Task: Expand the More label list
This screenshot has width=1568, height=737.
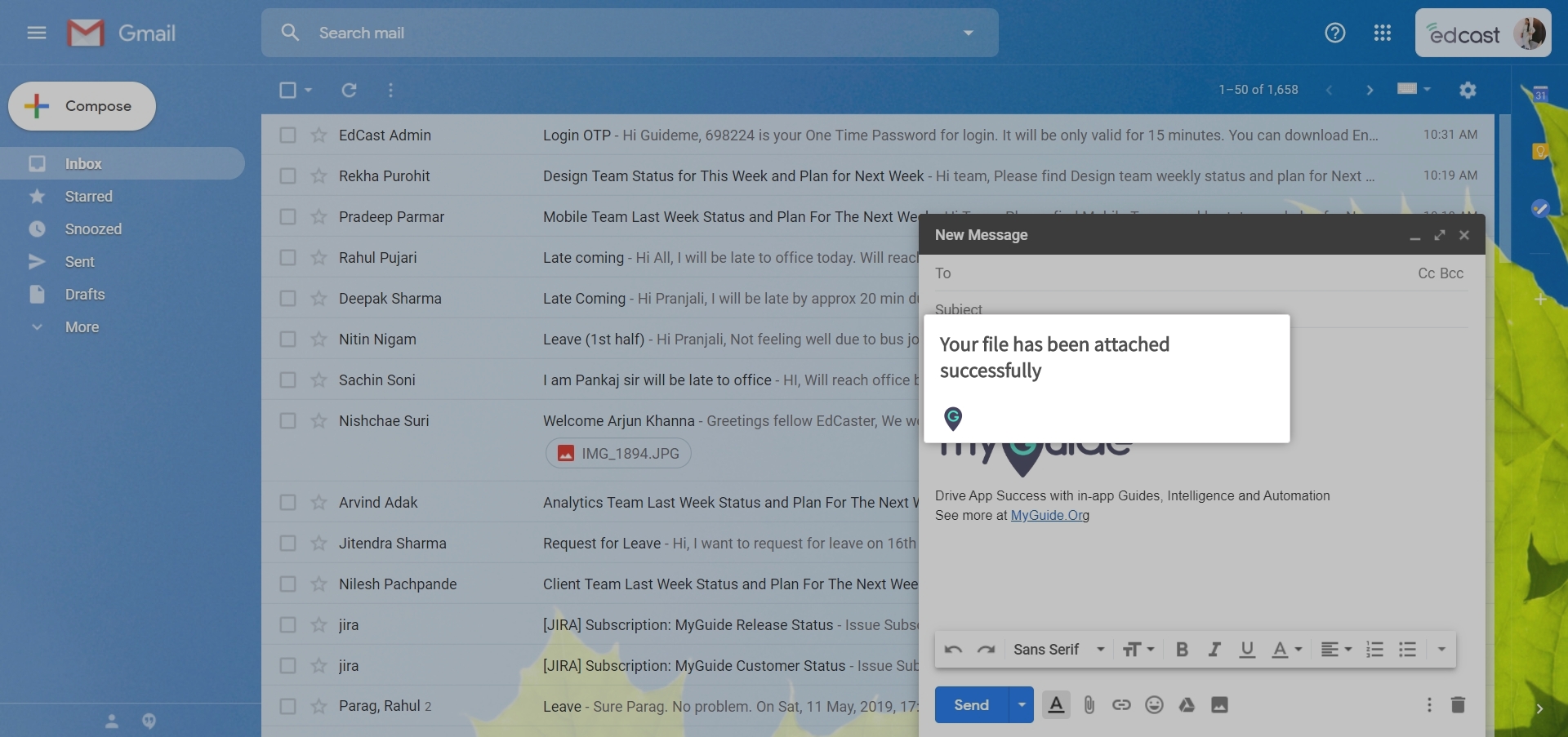Action: [x=82, y=326]
